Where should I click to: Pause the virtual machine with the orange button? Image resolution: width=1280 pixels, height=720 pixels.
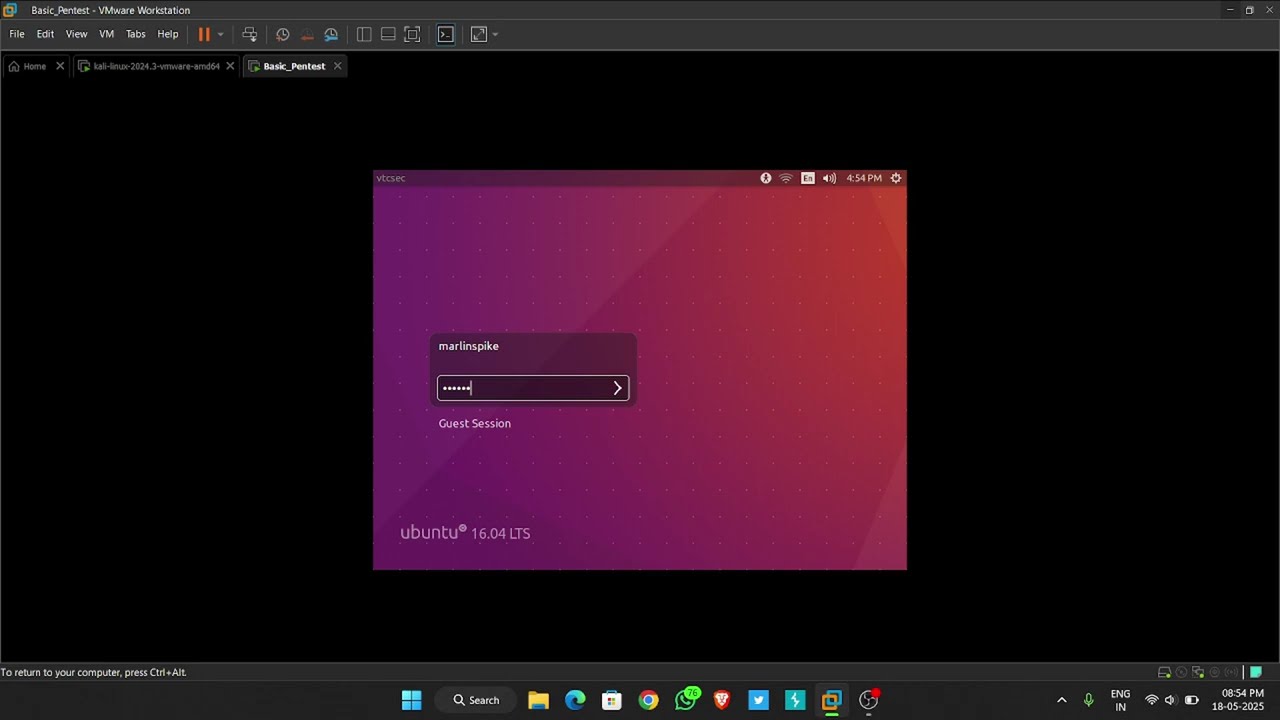click(204, 34)
